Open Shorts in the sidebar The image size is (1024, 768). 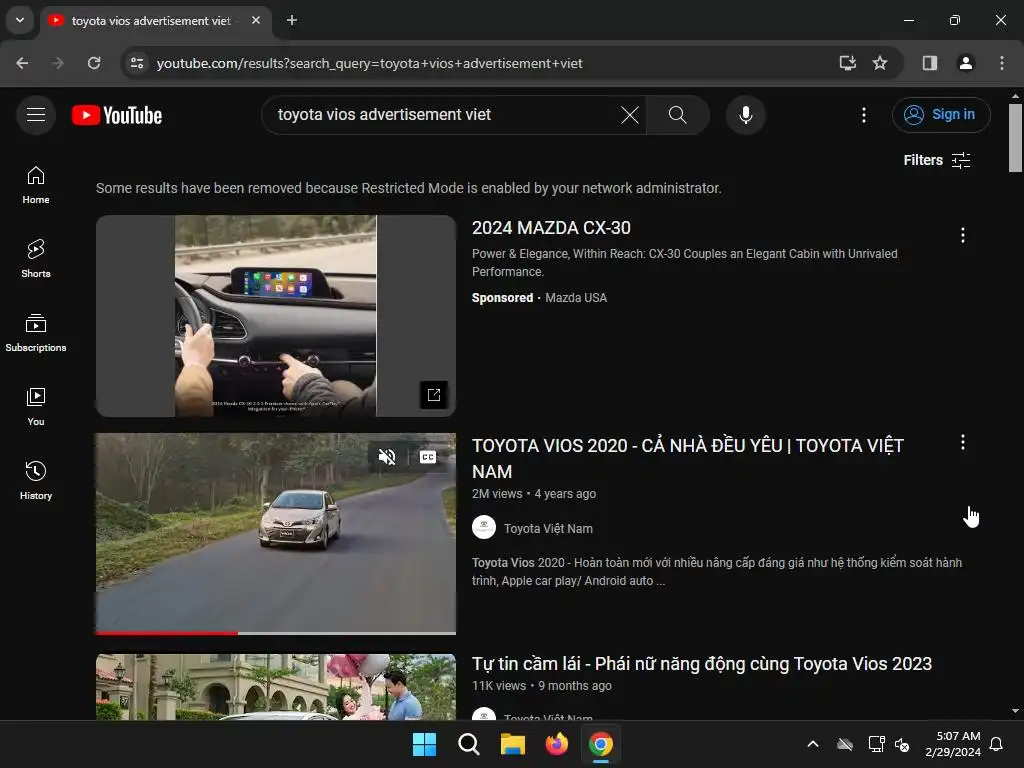point(36,259)
